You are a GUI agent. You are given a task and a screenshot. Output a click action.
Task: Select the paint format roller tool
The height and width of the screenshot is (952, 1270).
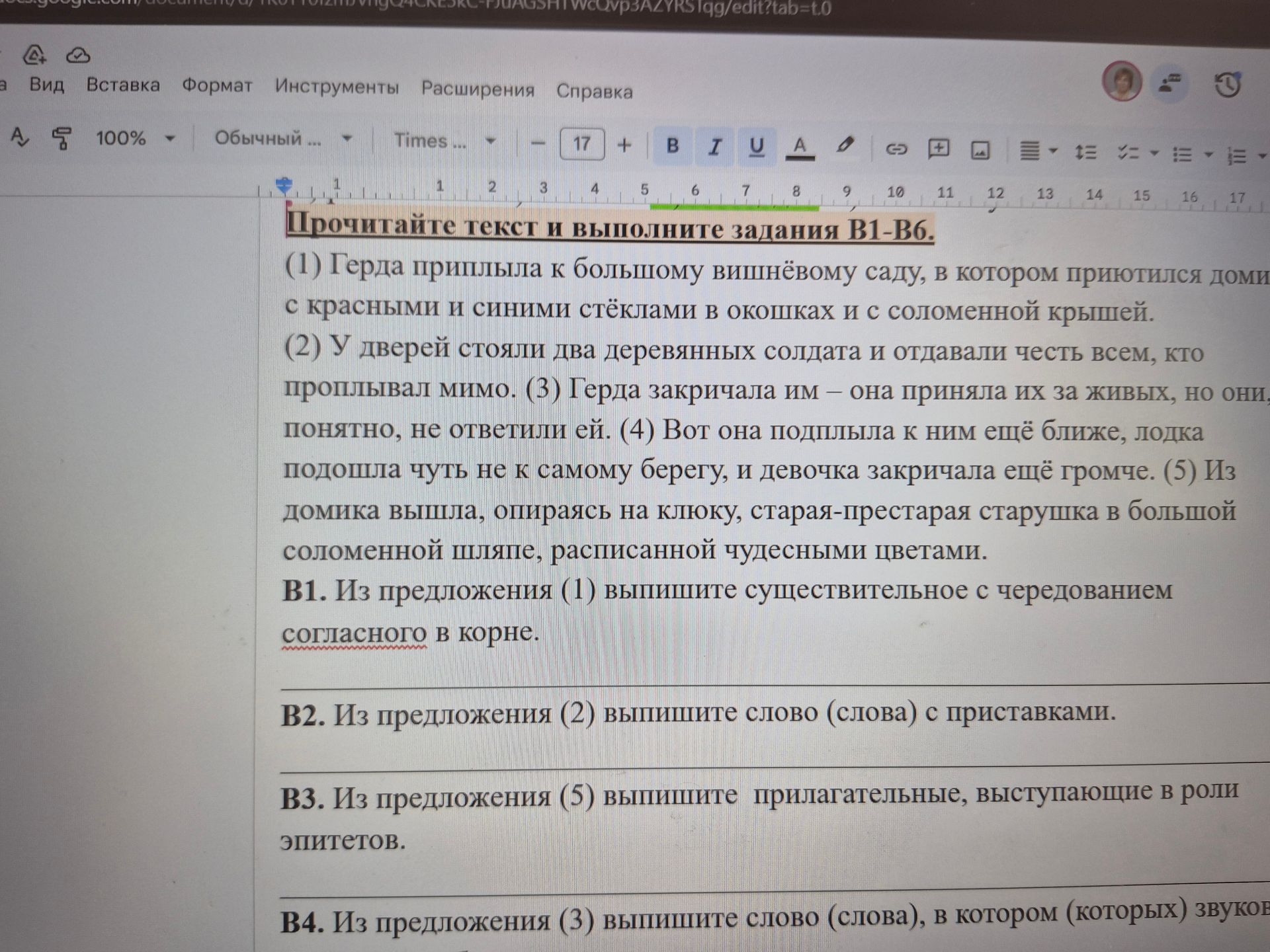tap(62, 138)
